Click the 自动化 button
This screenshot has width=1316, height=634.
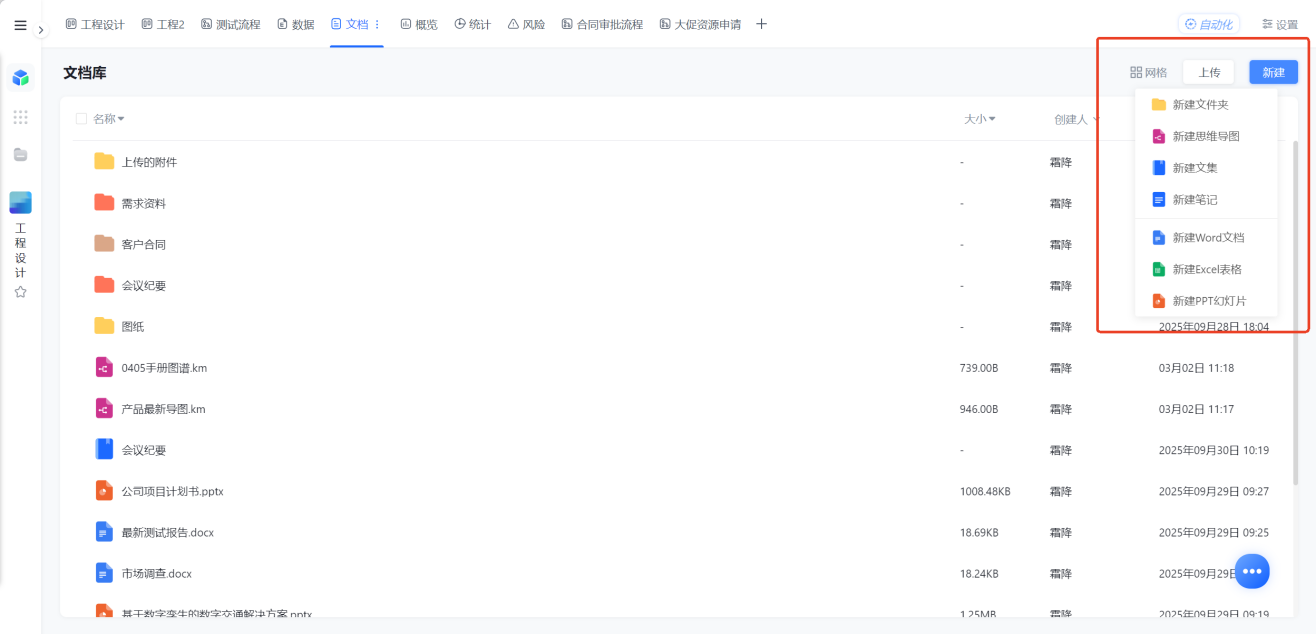(1209, 24)
